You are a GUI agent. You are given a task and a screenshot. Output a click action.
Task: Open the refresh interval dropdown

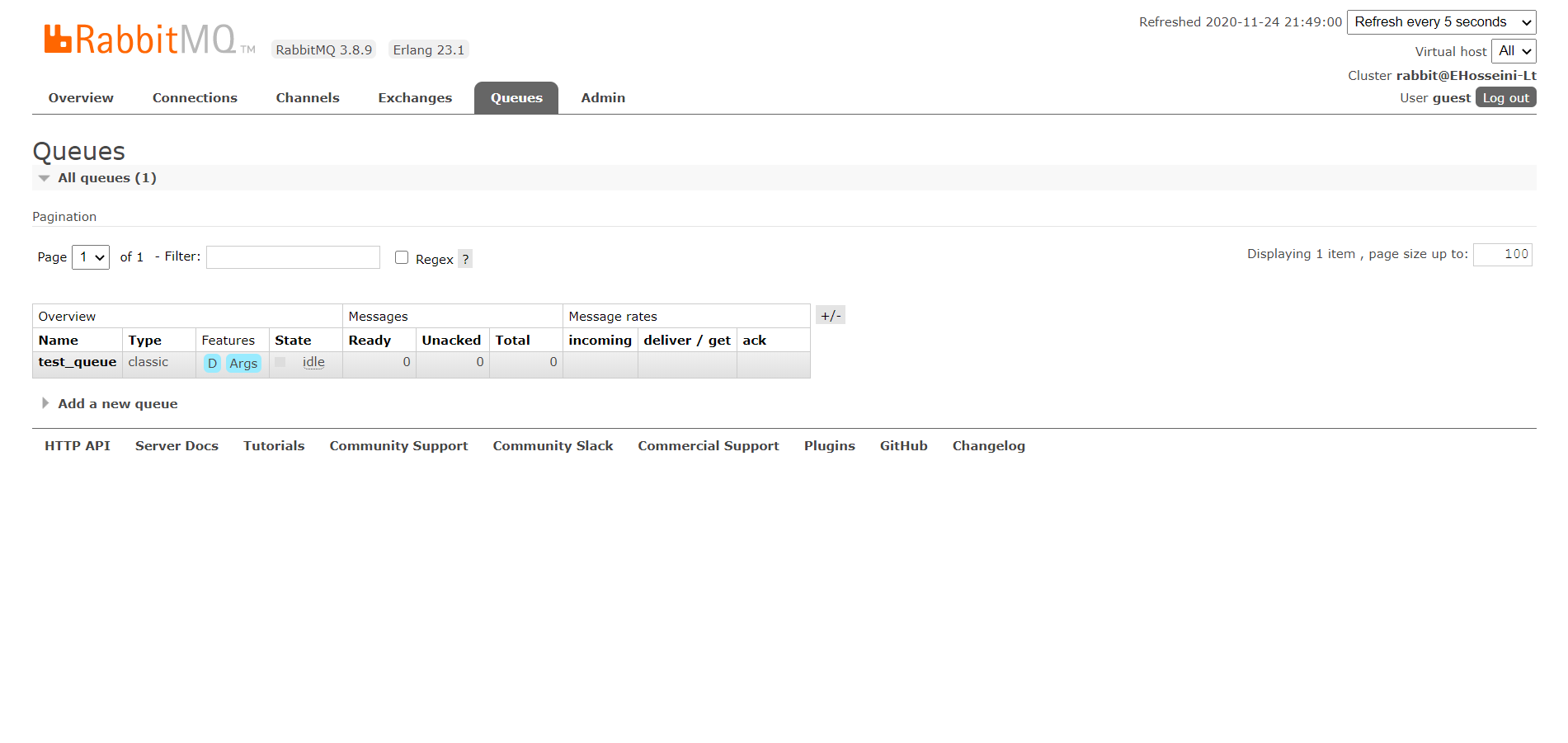pos(1441,22)
